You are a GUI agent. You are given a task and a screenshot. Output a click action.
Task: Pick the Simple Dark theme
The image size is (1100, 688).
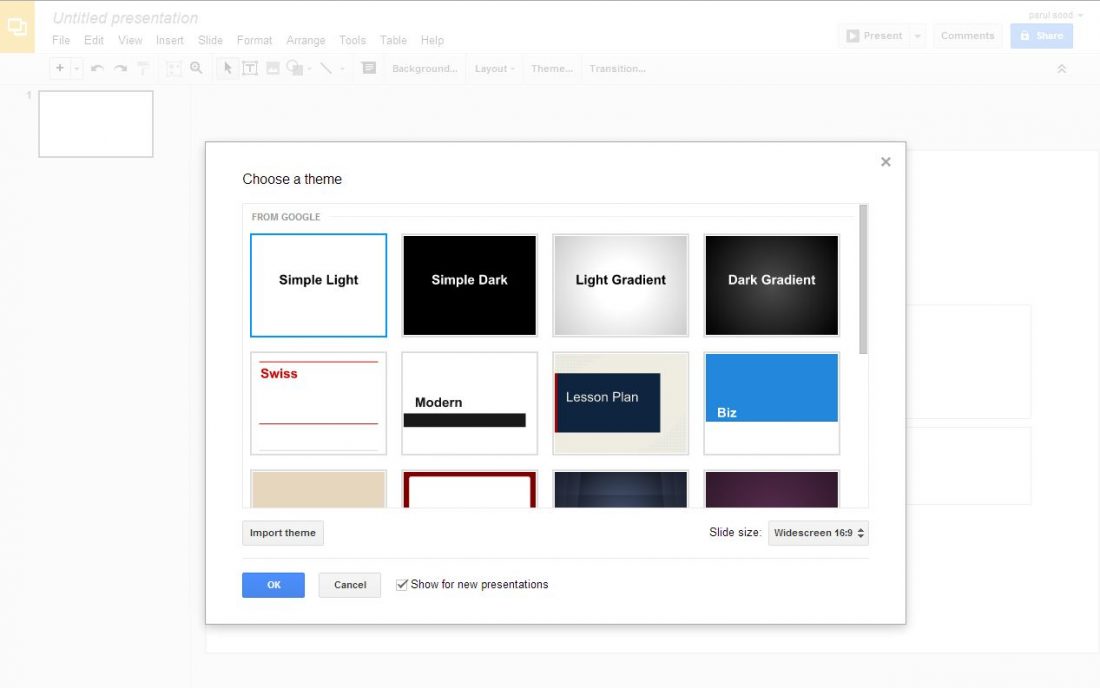[x=469, y=285]
